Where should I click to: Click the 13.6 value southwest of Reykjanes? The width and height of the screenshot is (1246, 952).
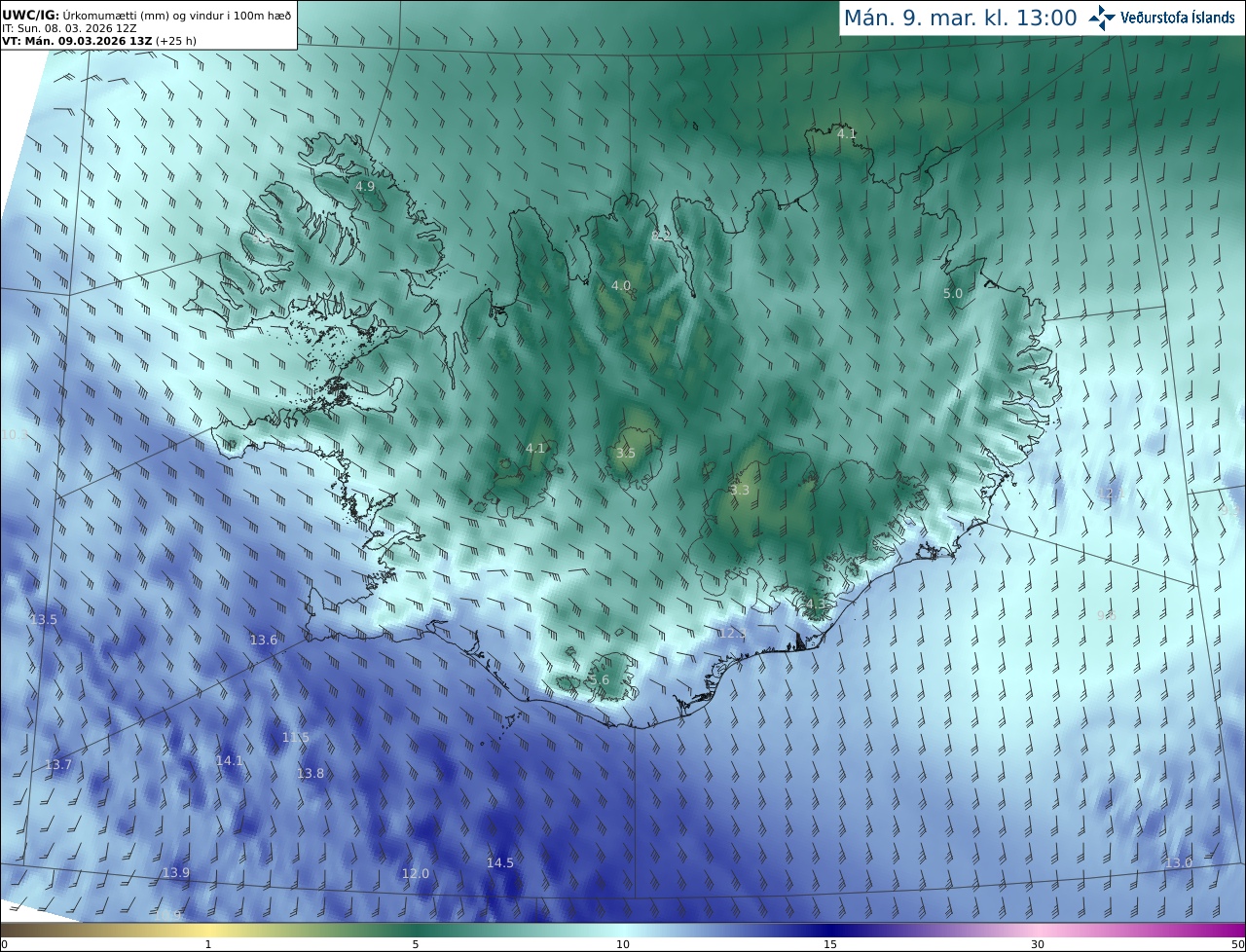(x=264, y=640)
